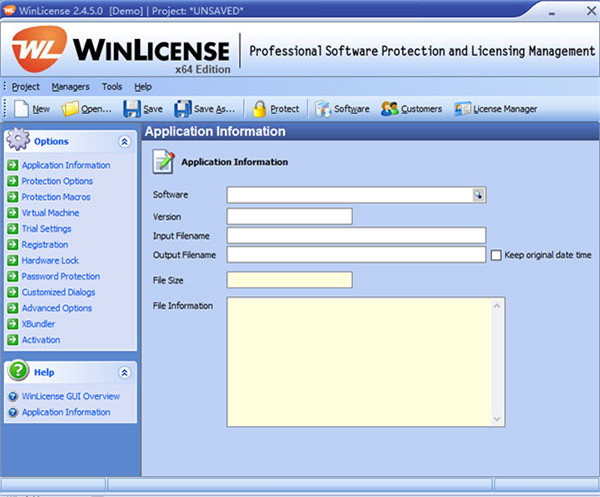Click the File Size field
Viewport: 600px width, 497px height.
[x=290, y=280]
